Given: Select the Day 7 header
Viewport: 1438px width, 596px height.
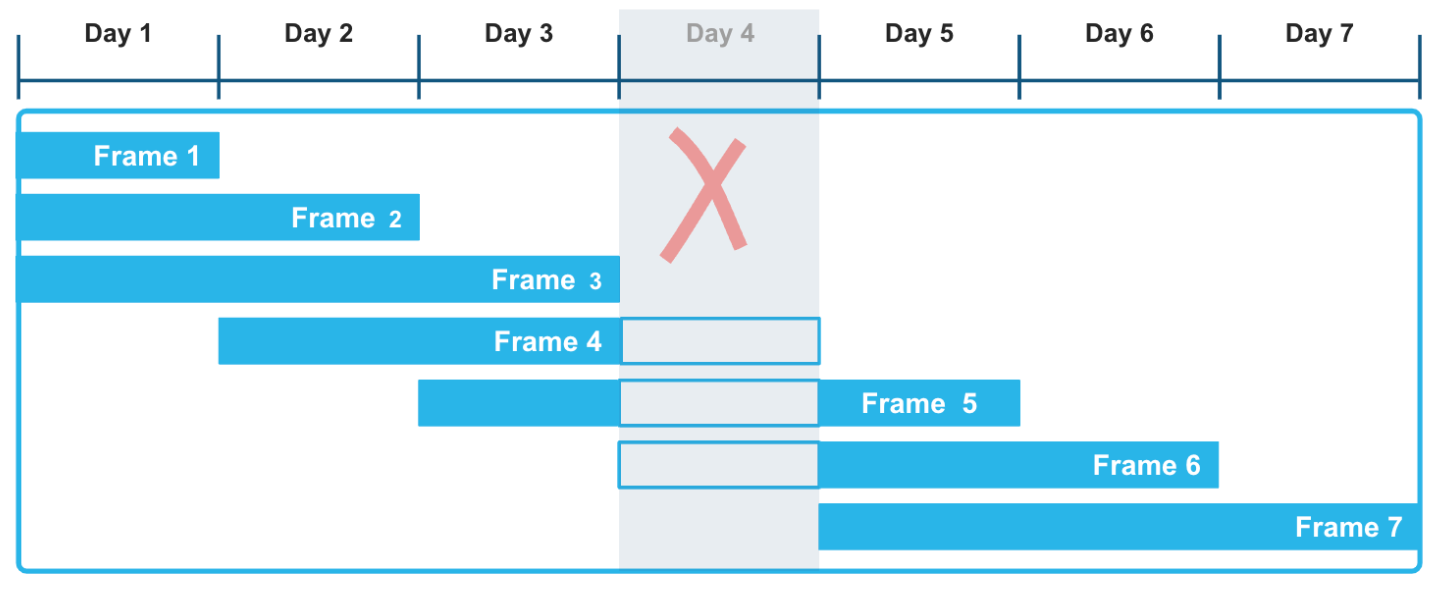Looking at the screenshot, I should pyautogui.click(x=1319, y=34).
